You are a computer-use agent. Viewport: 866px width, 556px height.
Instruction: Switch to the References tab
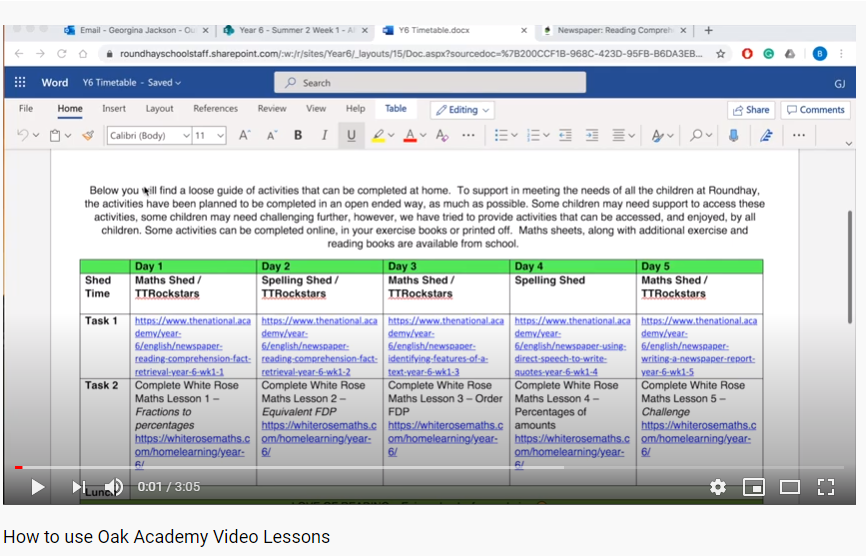click(215, 109)
